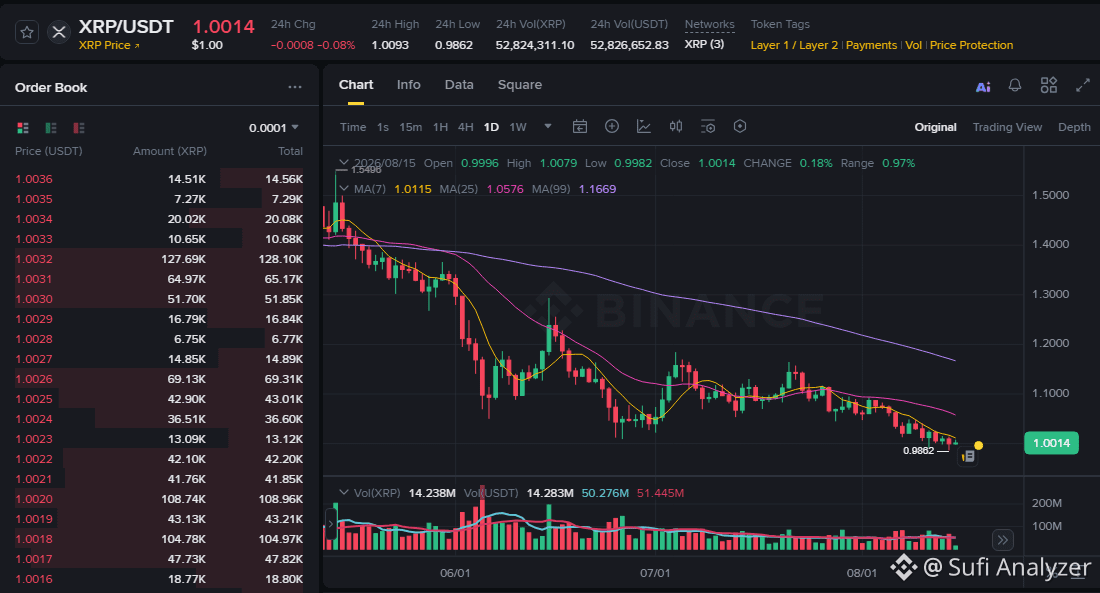The image size is (1100, 593).
Task: Click the Amount (XRP) column header
Action: pyautogui.click(x=170, y=151)
